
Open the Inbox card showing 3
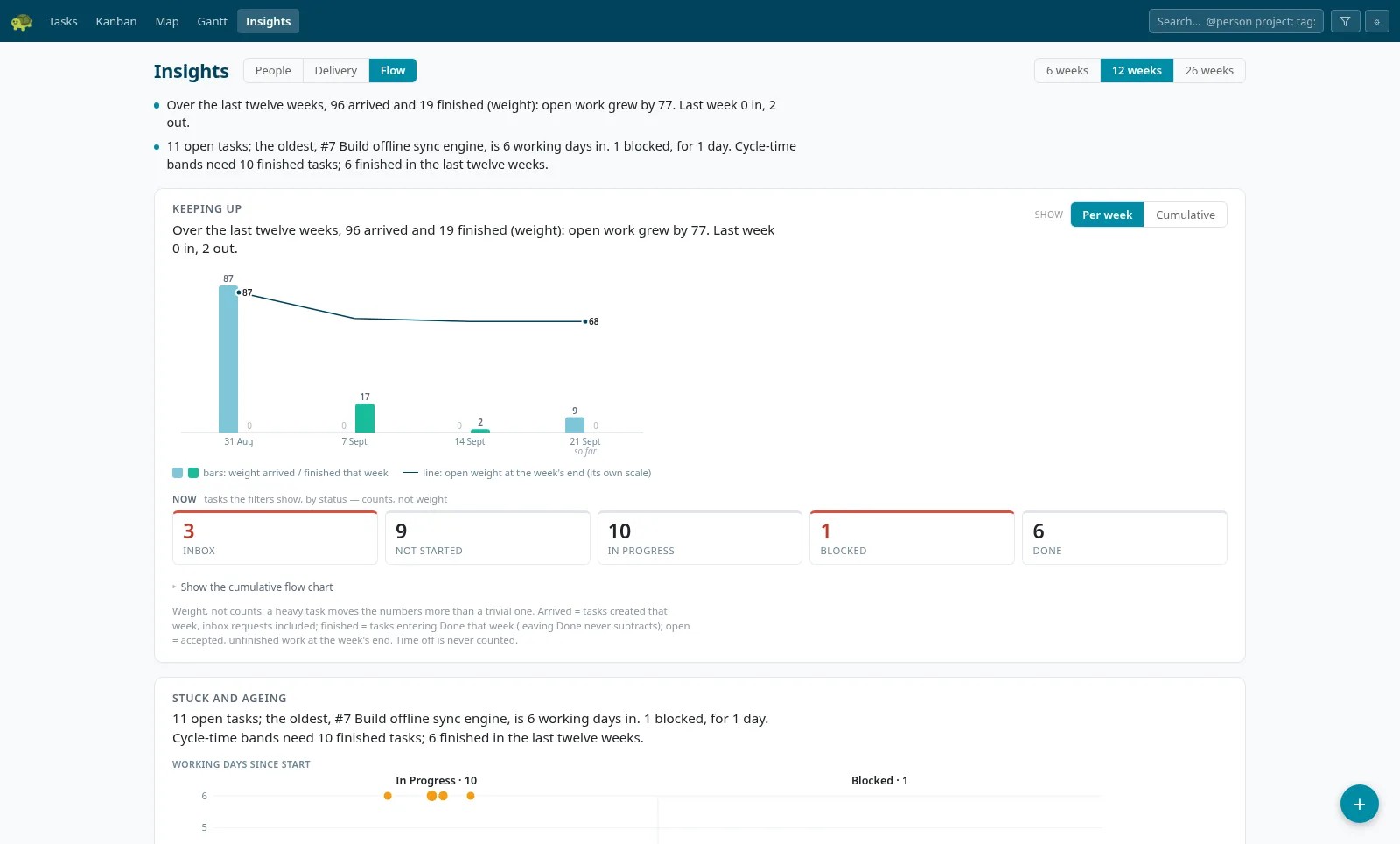click(275, 538)
